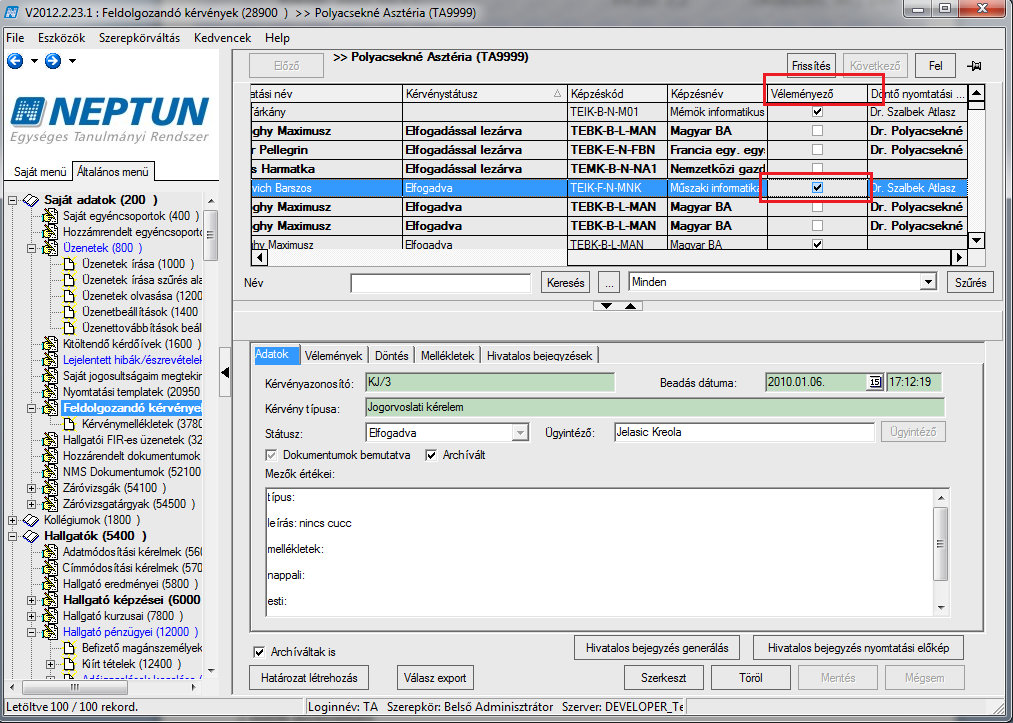This screenshot has height=723, width=1013.
Task: Switch to the Vélemények tab
Action: coord(335,355)
